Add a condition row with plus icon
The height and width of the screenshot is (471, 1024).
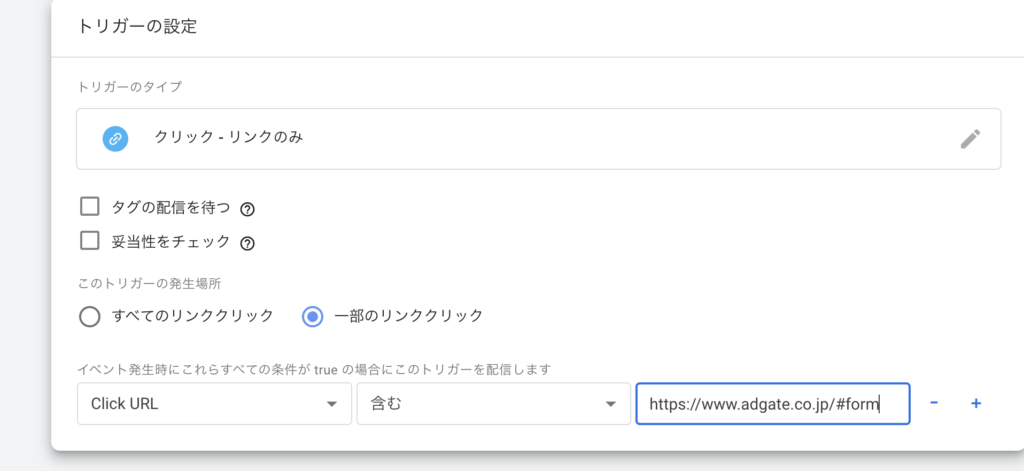[976, 404]
